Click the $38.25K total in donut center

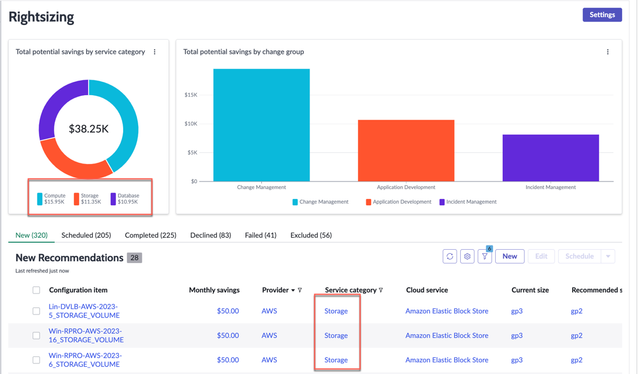[89, 129]
